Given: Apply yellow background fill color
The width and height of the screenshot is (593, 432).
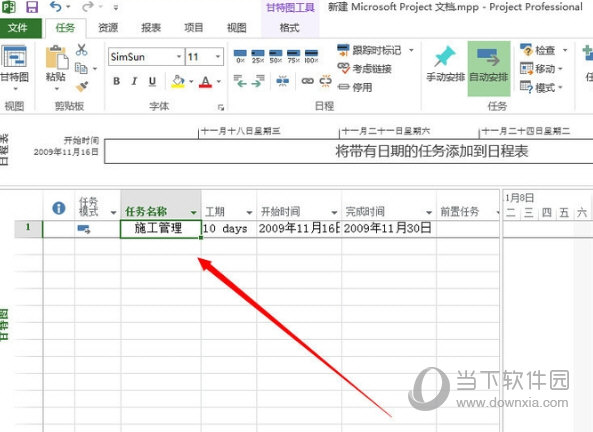Looking at the screenshot, I should (x=178, y=81).
